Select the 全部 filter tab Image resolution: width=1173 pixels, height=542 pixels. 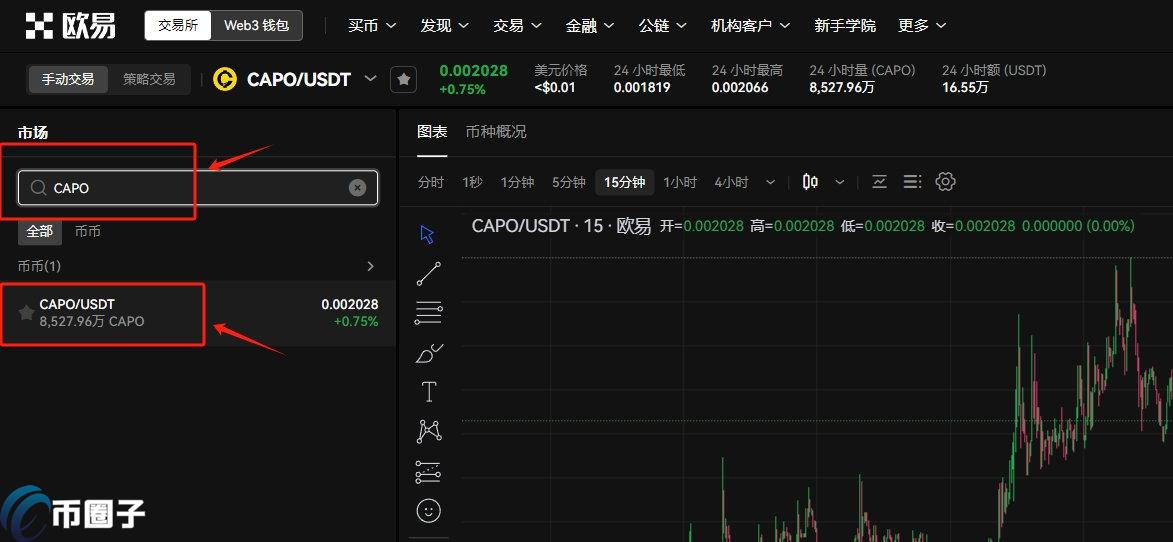[x=40, y=231]
